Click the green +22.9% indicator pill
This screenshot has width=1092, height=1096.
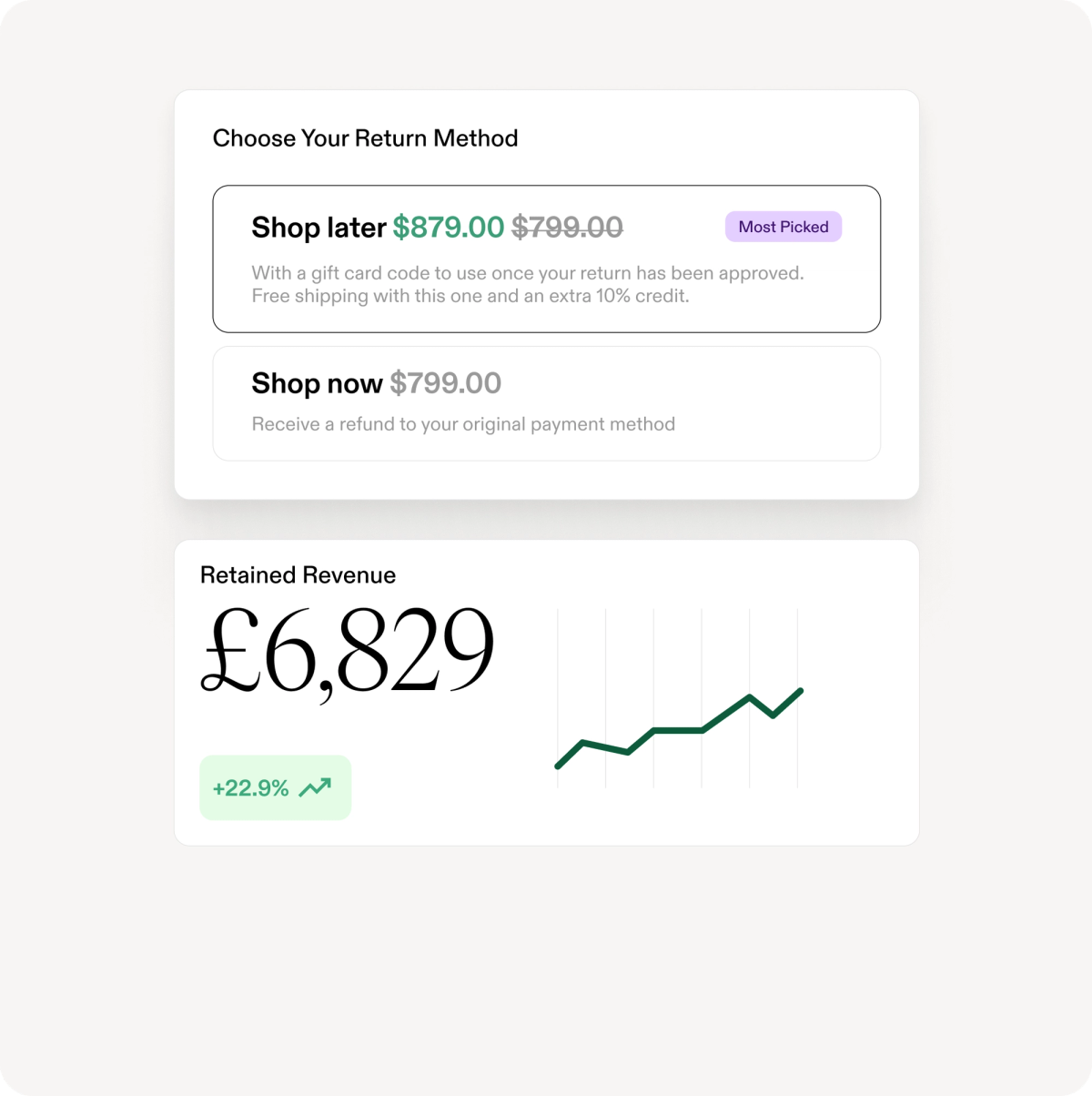click(x=275, y=786)
